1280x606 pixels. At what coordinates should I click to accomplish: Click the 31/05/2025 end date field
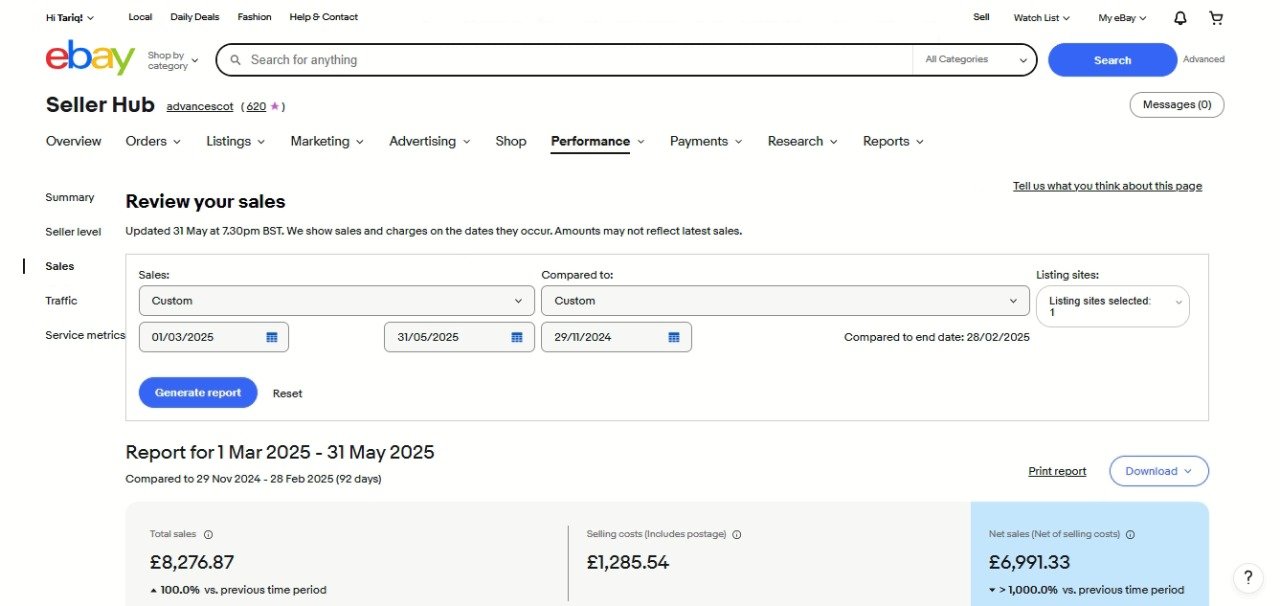coord(459,337)
